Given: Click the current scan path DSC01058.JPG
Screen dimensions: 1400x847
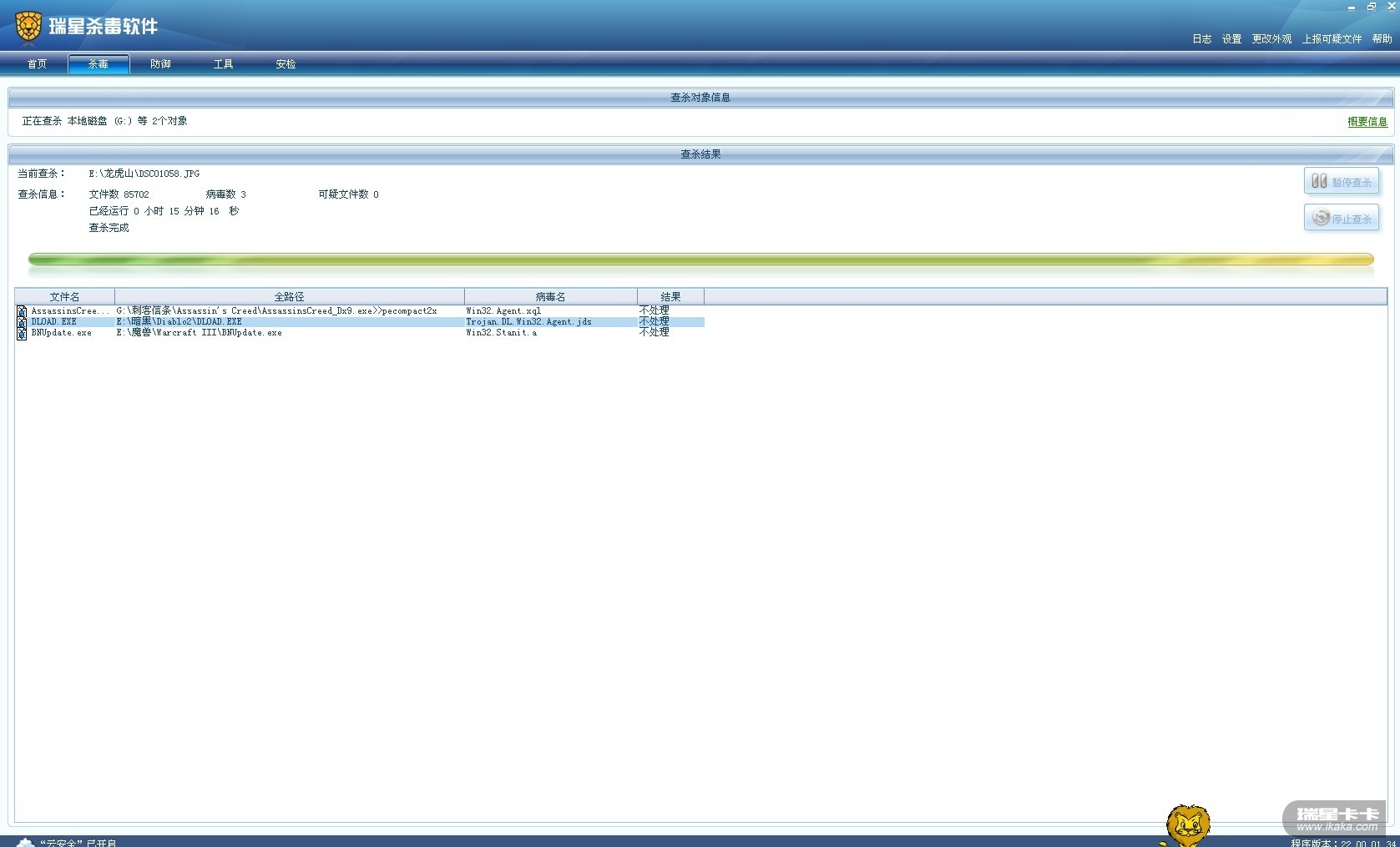Looking at the screenshot, I should [144, 174].
